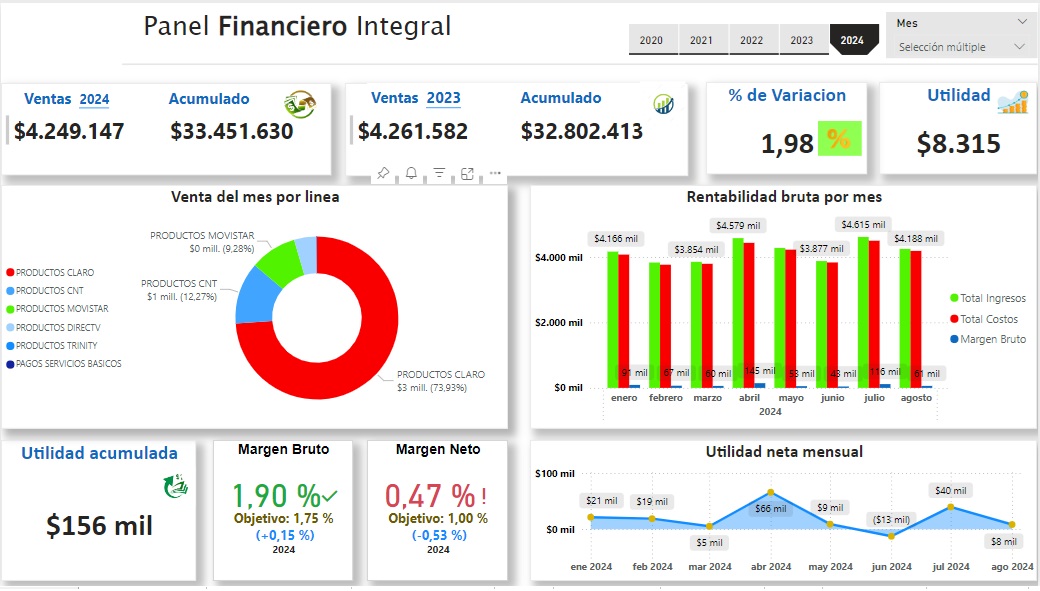Collapse the Mes slicer header chevron

(x=1021, y=22)
